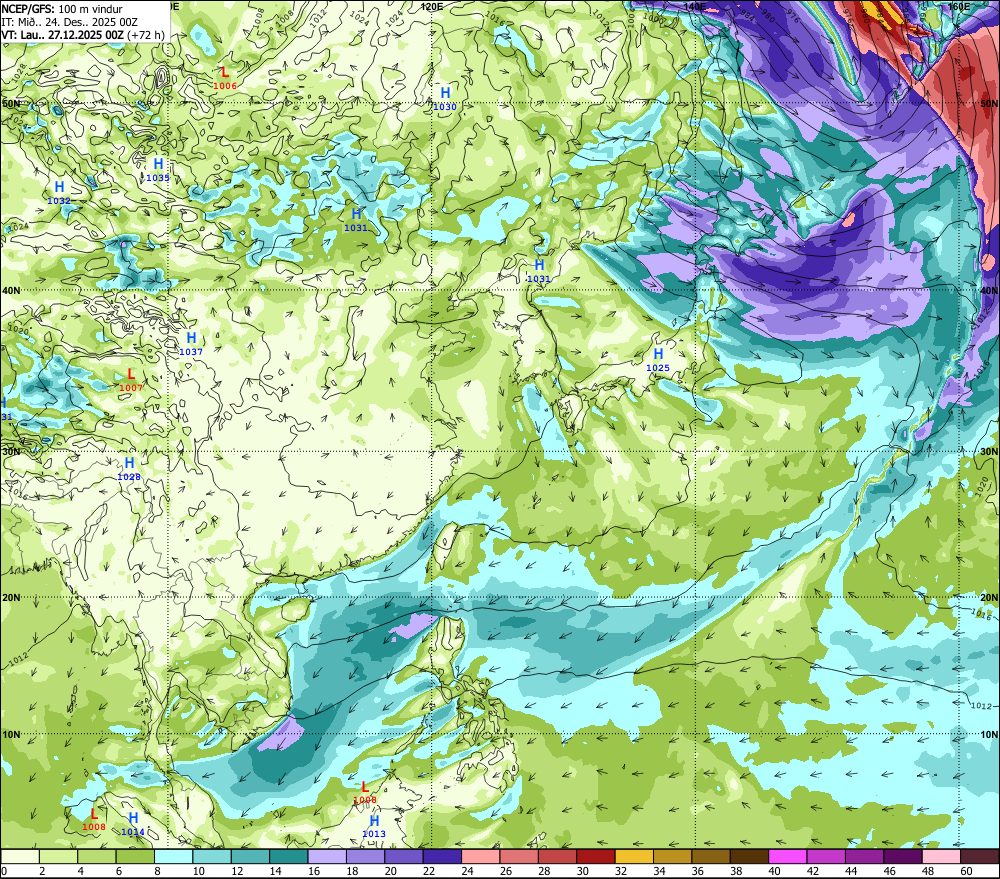Select the 16–18 lavender legend swatch
This screenshot has height=879, width=1000.
coord(327,856)
